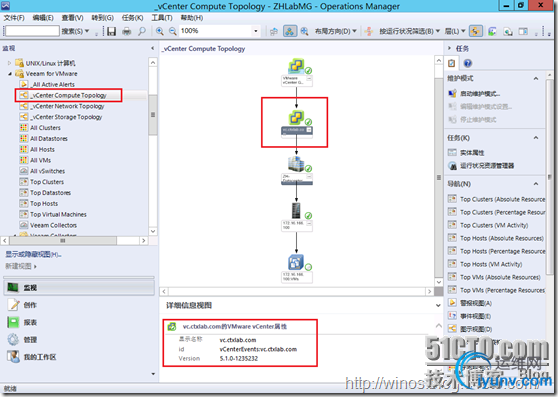Open the 转到(G) menu
This screenshot has width=558, height=397.
click(x=102, y=18)
